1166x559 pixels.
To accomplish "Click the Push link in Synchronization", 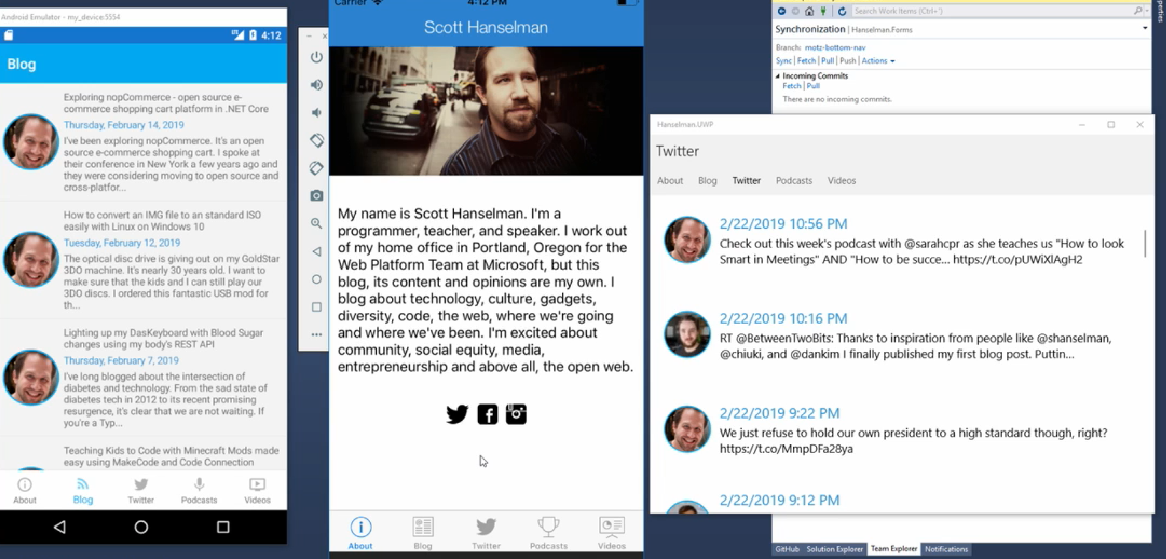I will [848, 61].
